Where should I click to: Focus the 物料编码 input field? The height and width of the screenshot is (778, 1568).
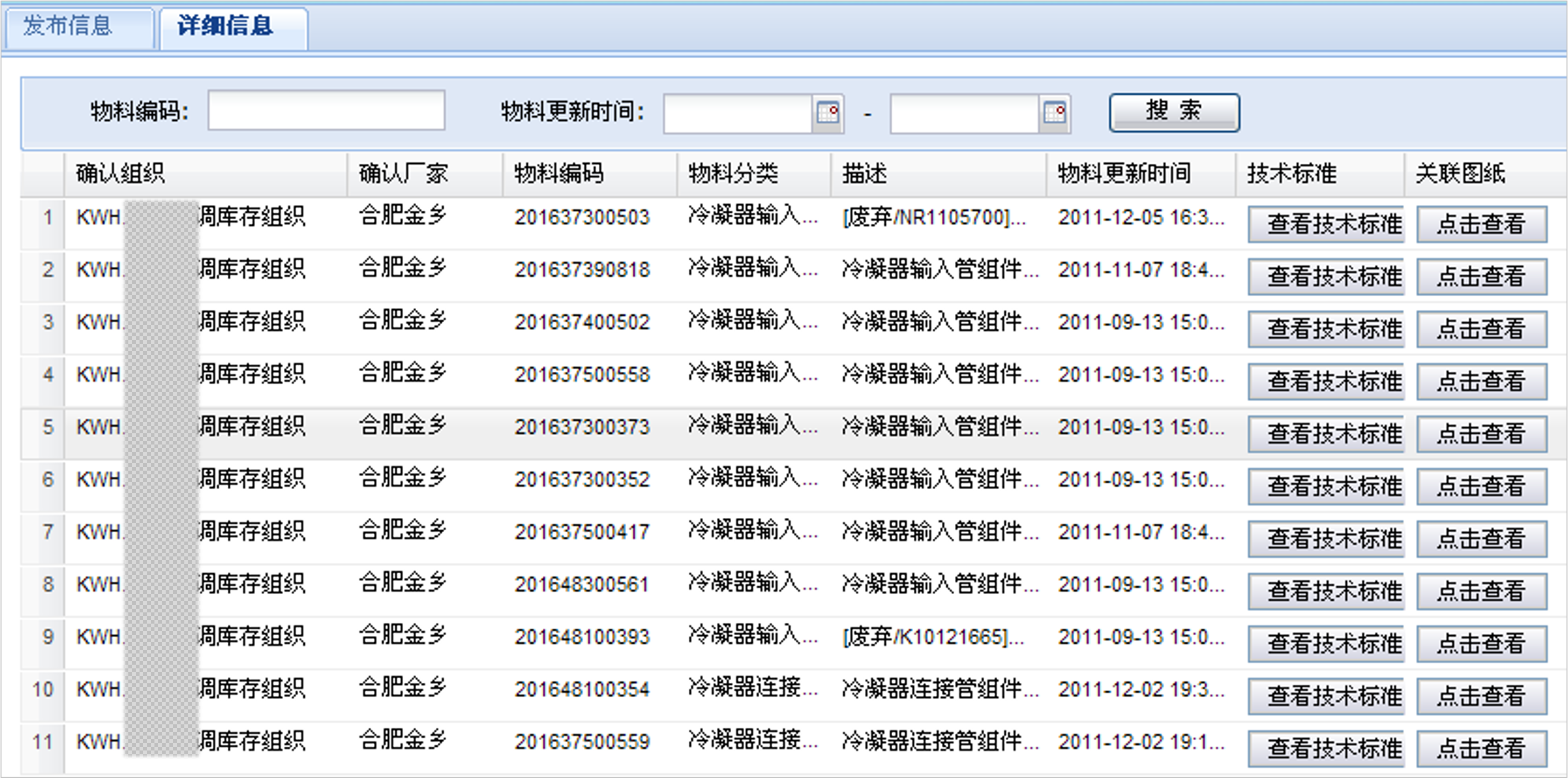pos(326,110)
